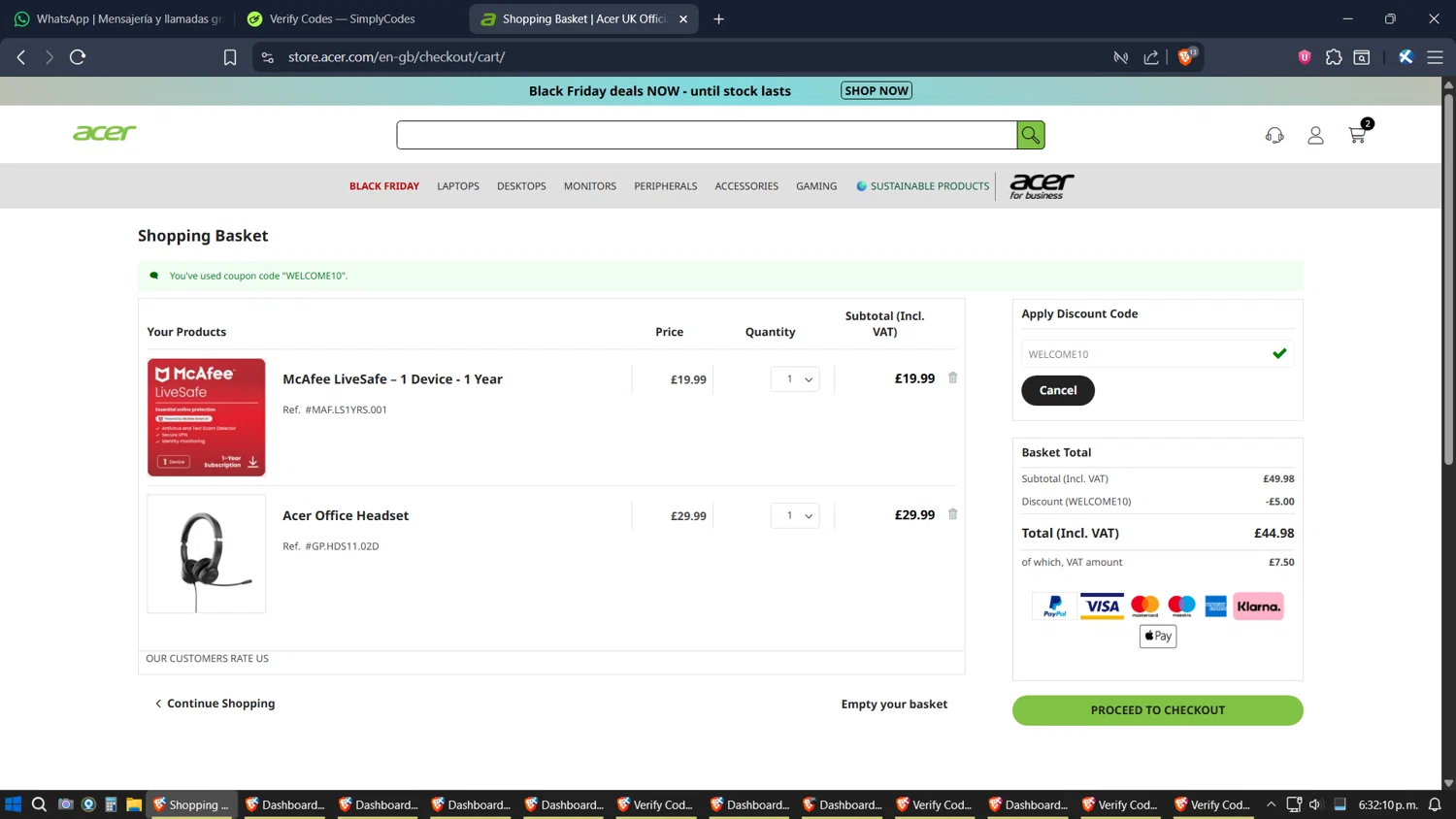Open the taskbar volume icon
The width and height of the screenshot is (1456, 819).
1315,804
